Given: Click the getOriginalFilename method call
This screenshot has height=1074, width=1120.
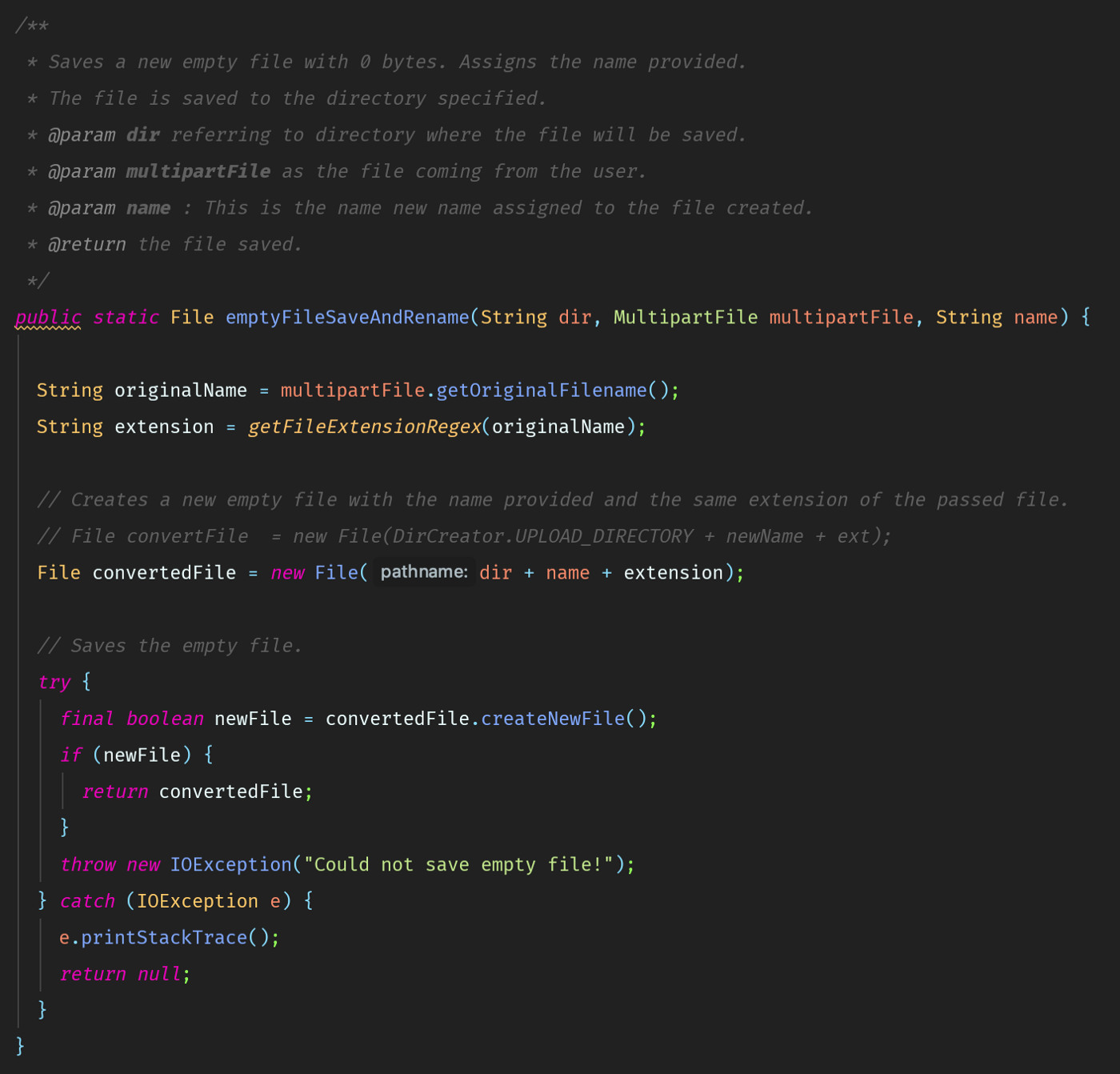Looking at the screenshot, I should pyautogui.click(x=541, y=391).
